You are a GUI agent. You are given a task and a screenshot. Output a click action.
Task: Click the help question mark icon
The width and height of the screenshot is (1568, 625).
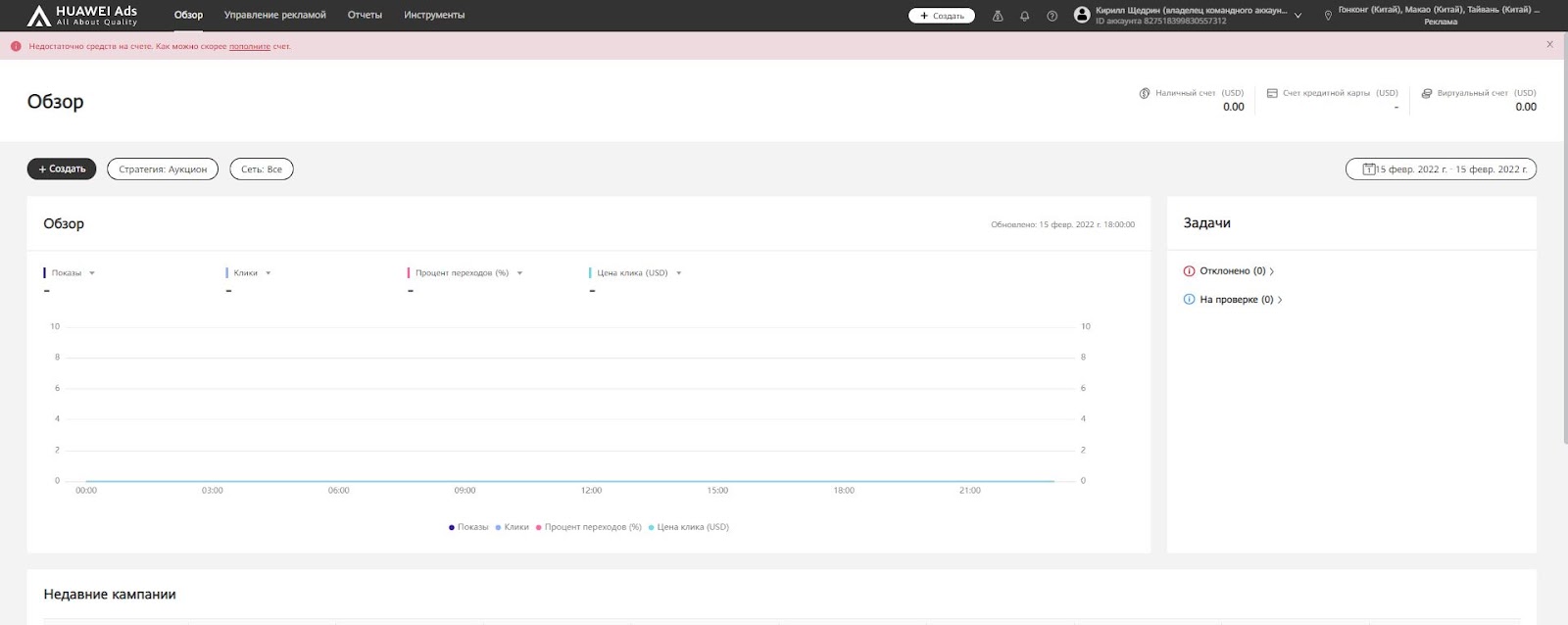[x=1052, y=16]
